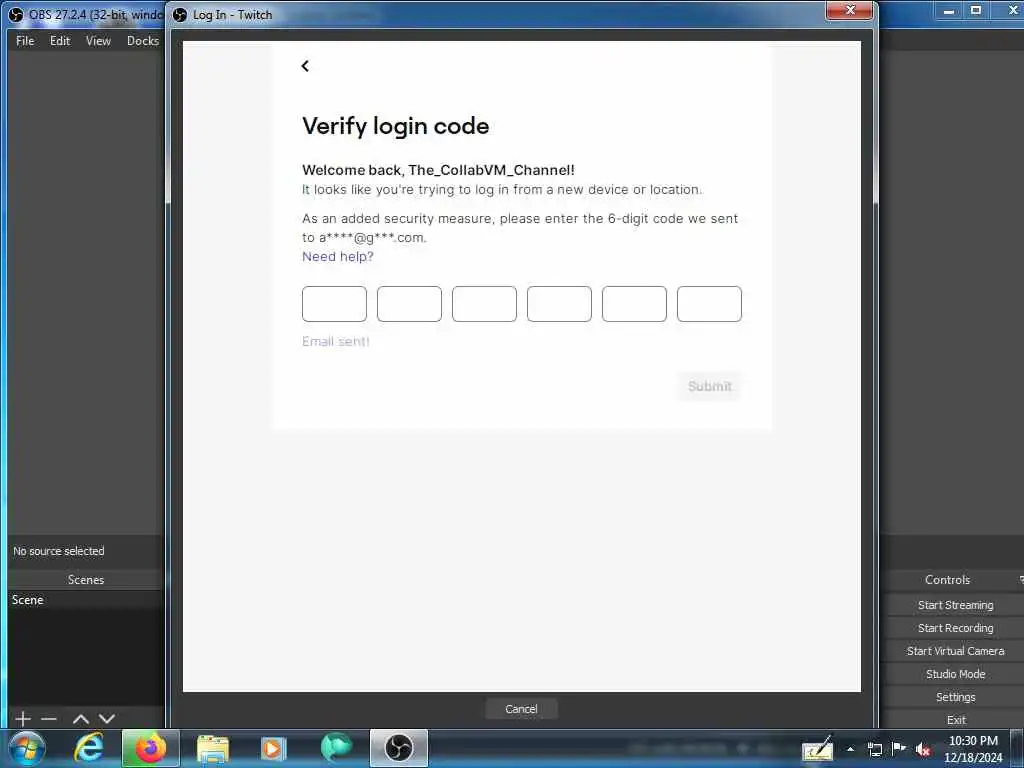Open Windows Explorer folder icon on taskbar
1024x768 pixels.
click(213, 748)
